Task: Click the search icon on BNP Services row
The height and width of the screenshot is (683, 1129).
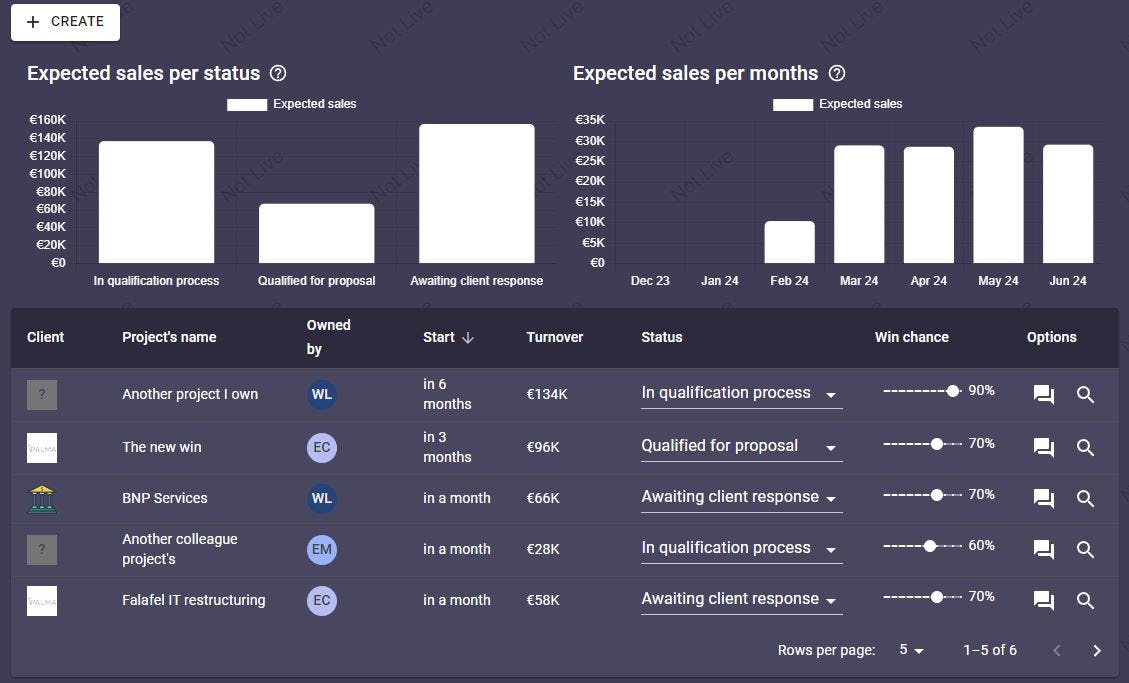Action: (1085, 498)
